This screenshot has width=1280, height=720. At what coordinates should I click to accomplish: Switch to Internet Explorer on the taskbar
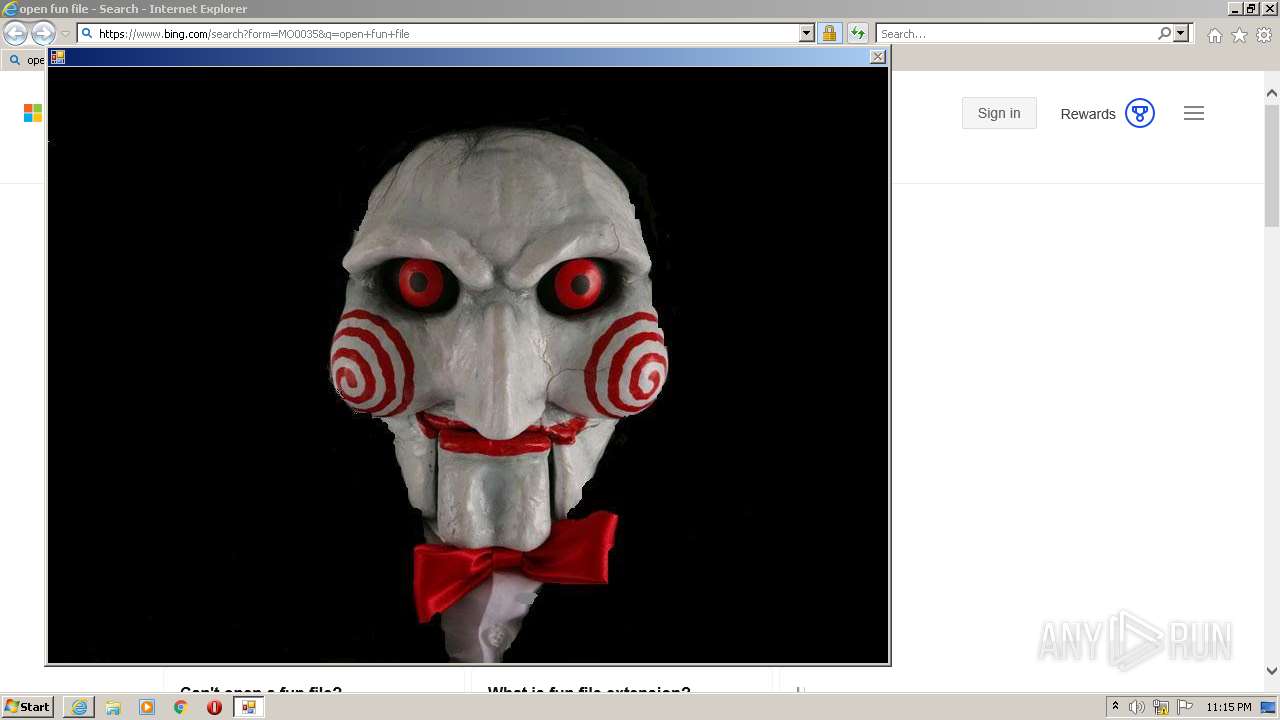79,707
